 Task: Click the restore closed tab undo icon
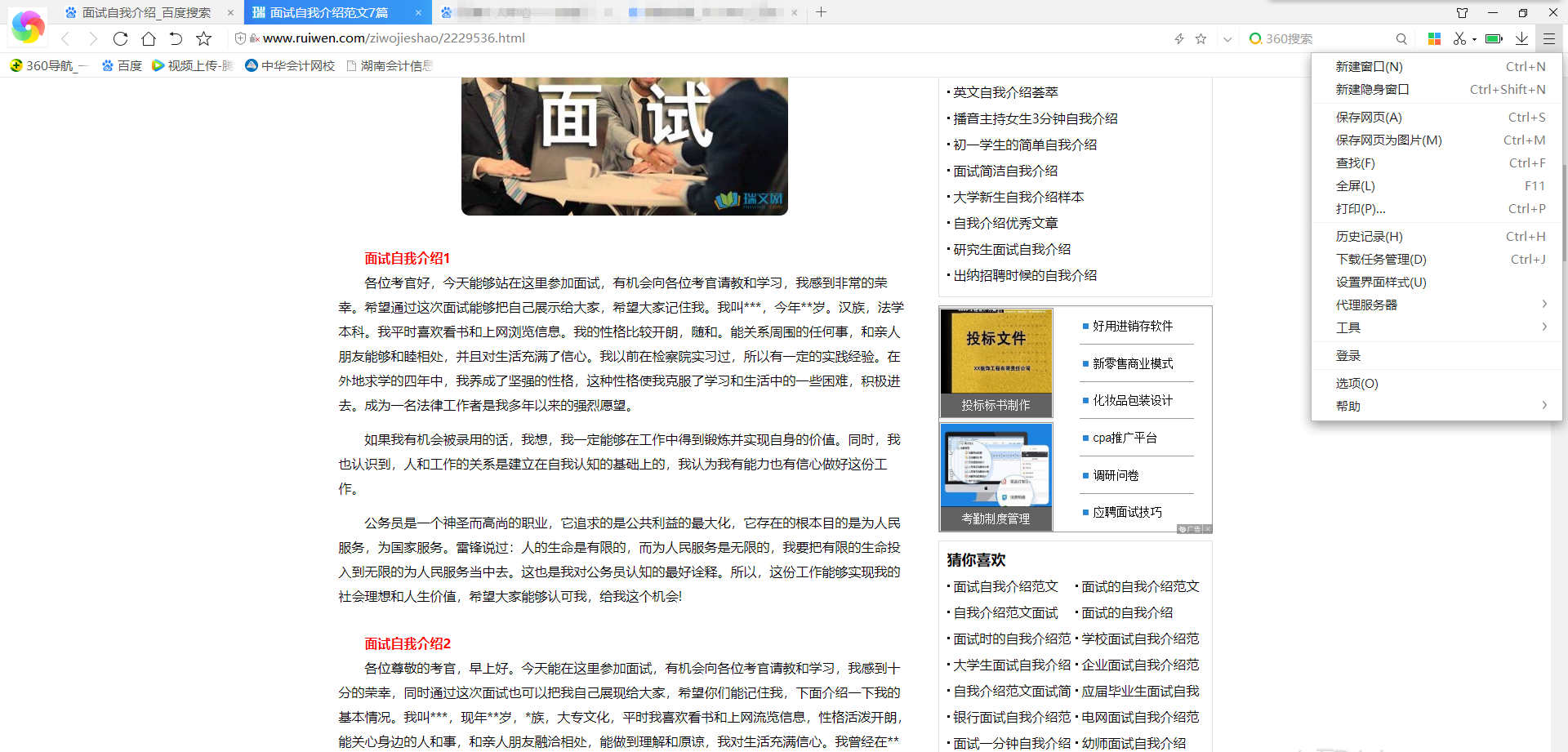(x=176, y=38)
